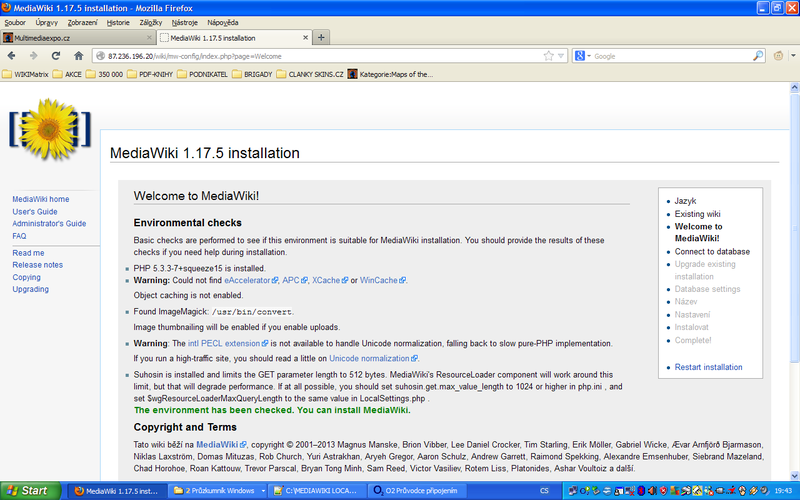Open the Copying link
The image size is (800, 500).
tap(27, 277)
